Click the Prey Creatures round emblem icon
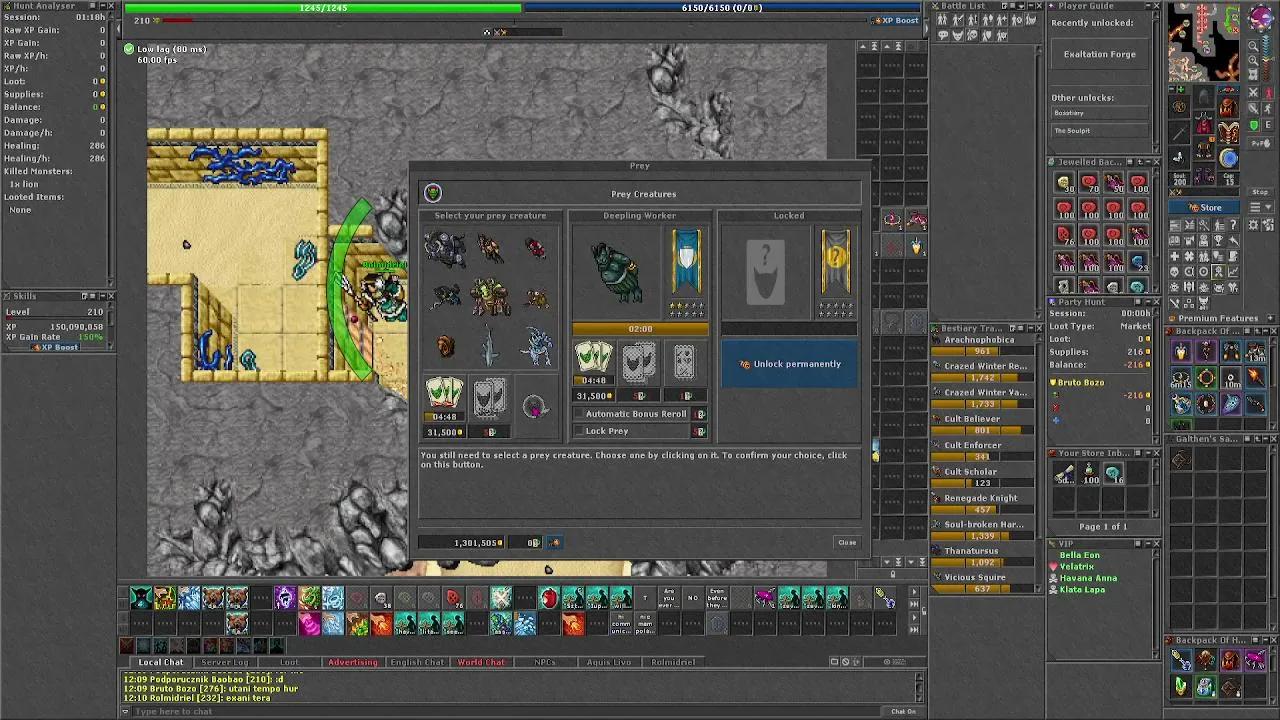 tap(433, 193)
